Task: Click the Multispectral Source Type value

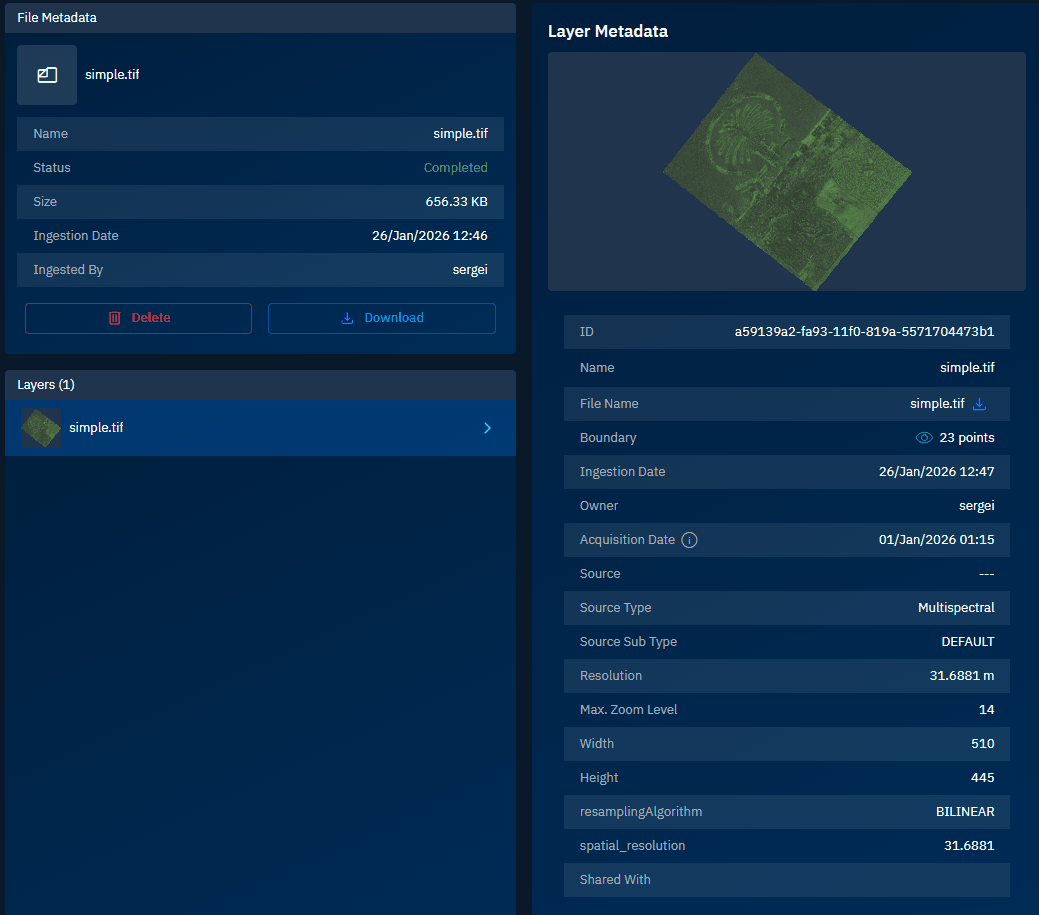Action: (x=955, y=608)
